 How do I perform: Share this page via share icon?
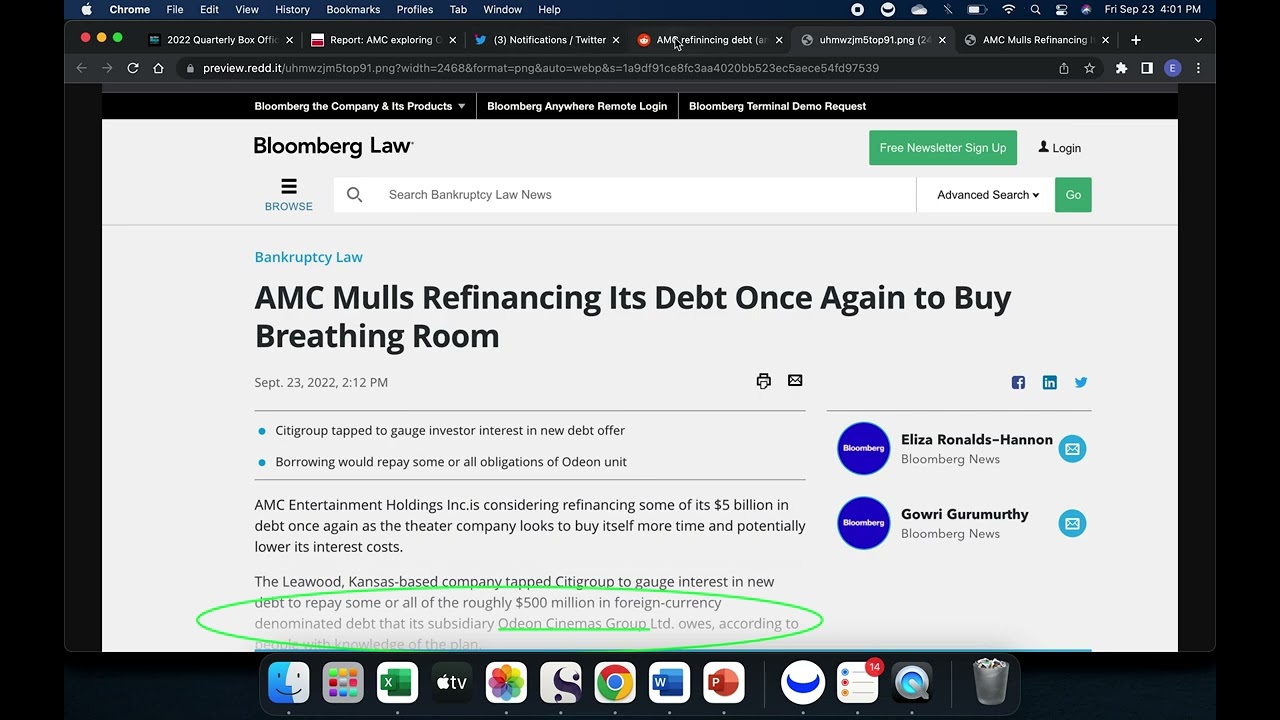click(1064, 68)
